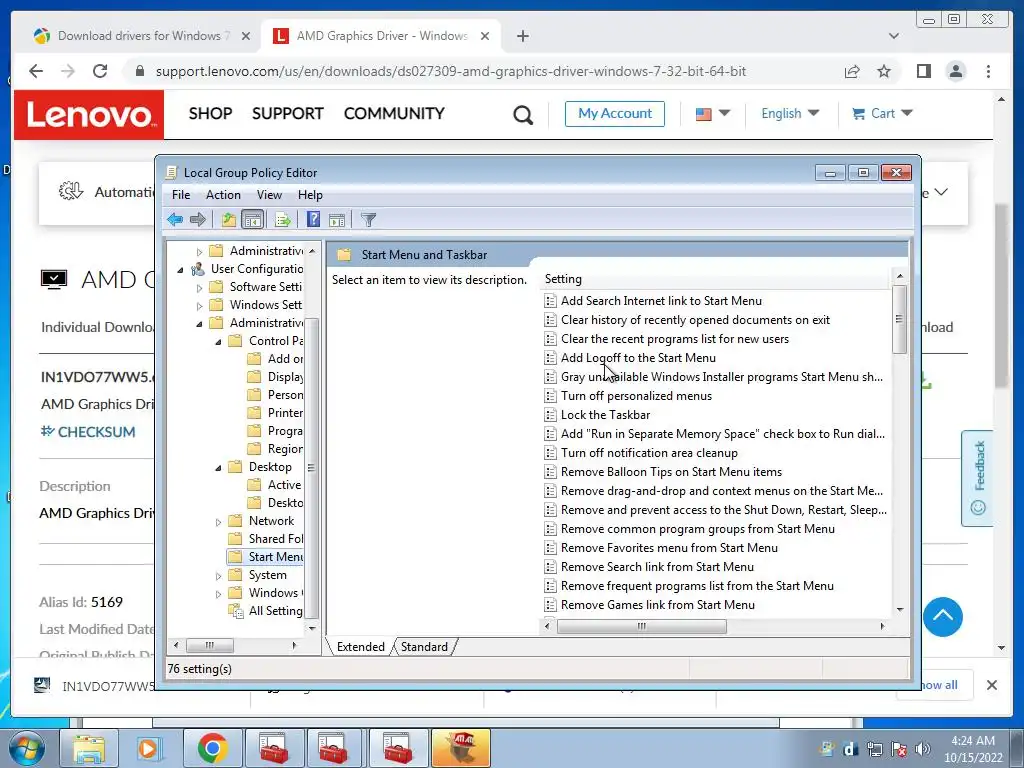The width and height of the screenshot is (1024, 768).
Task: Open Chrome tab search chevron
Action: 893,36
